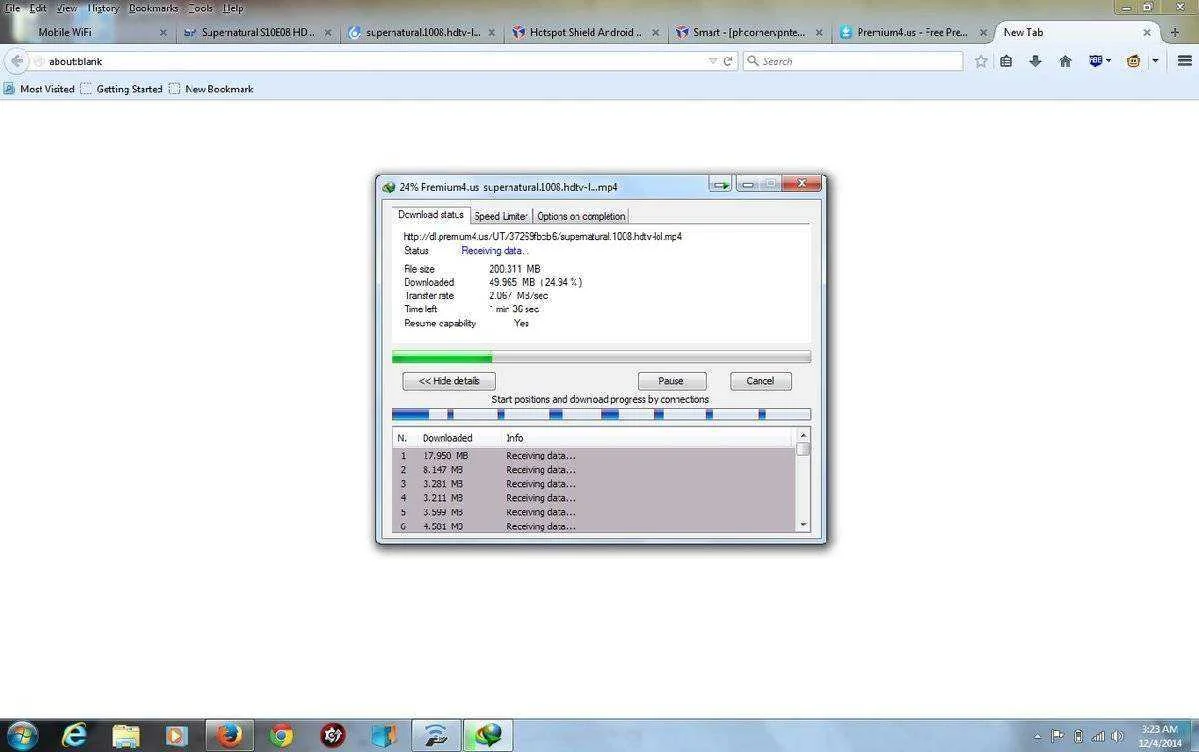Open New Bookmark item

click(211, 89)
